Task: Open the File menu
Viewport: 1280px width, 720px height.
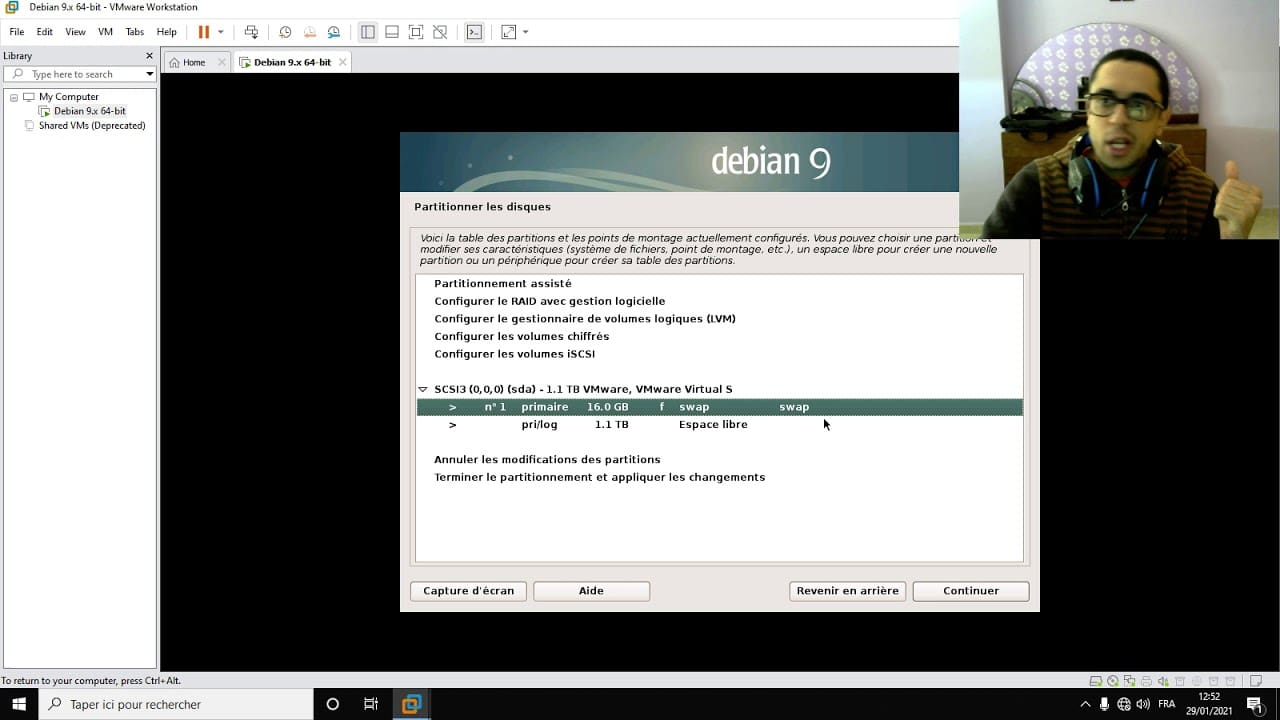Action: 17,32
